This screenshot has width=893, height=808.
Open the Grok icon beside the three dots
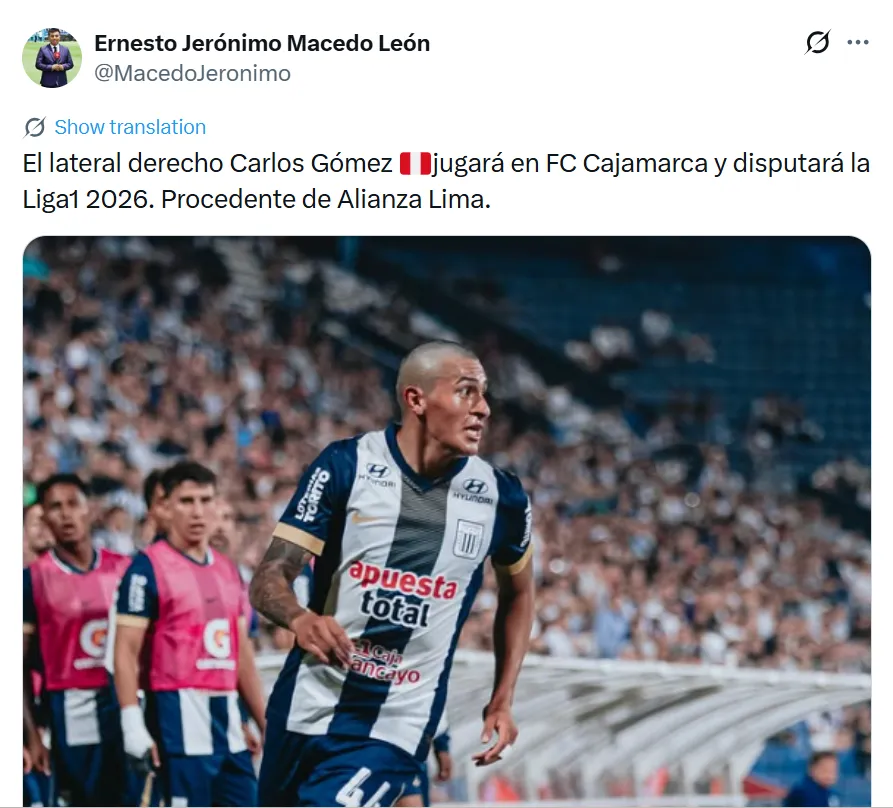pyautogui.click(x=817, y=42)
